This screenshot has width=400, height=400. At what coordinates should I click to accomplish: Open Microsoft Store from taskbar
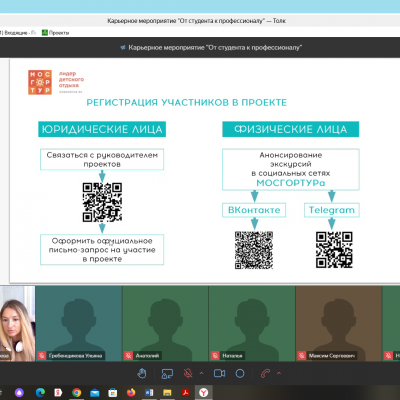pos(113,393)
